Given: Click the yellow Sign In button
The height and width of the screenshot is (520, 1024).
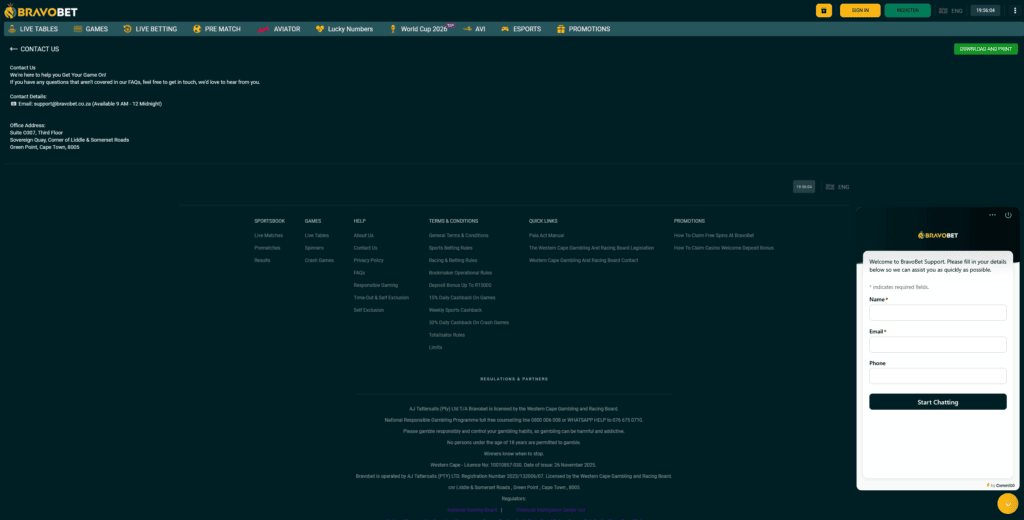Looking at the screenshot, I should [860, 10].
